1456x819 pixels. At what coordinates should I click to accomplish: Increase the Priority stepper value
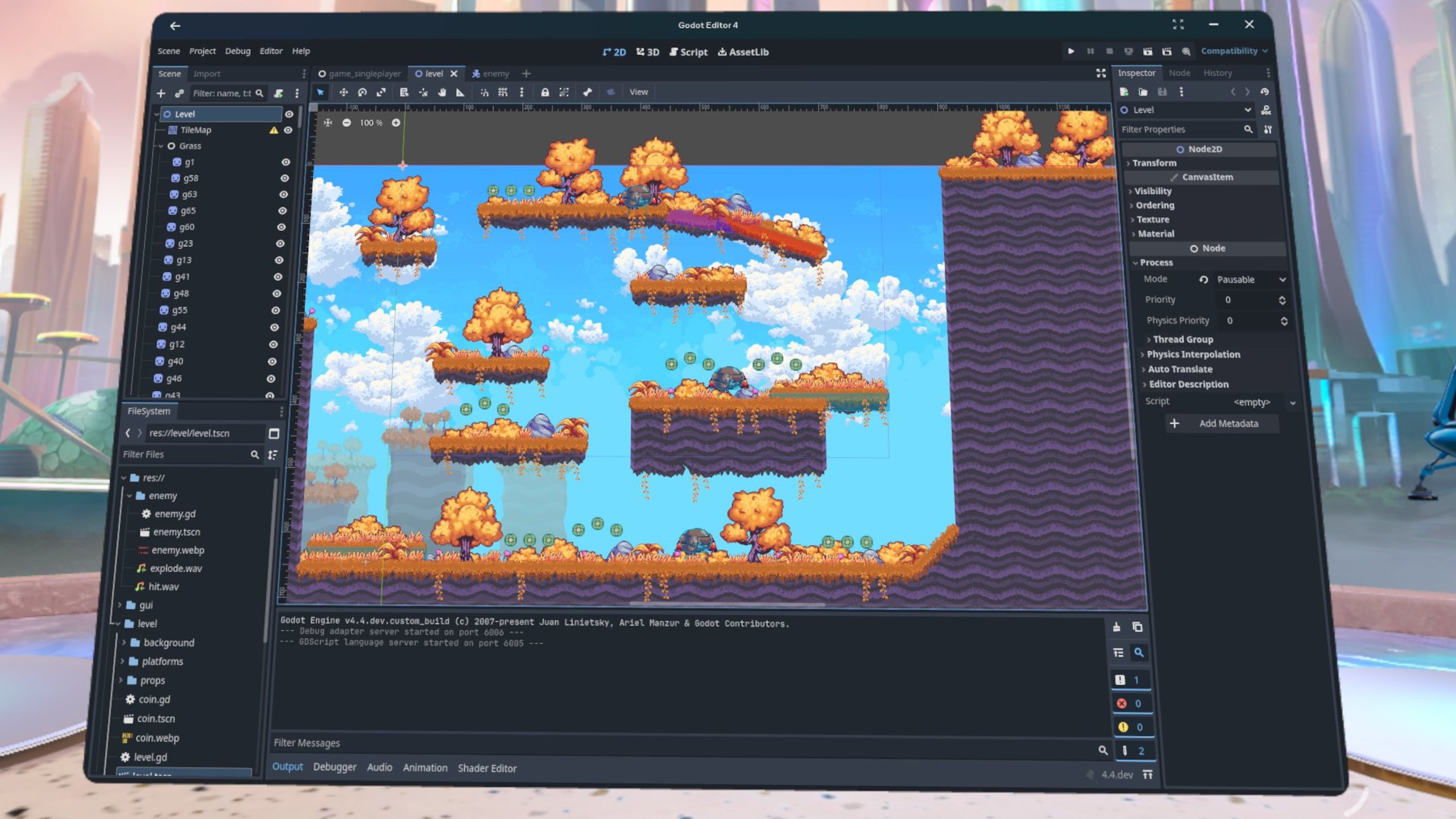1282,297
